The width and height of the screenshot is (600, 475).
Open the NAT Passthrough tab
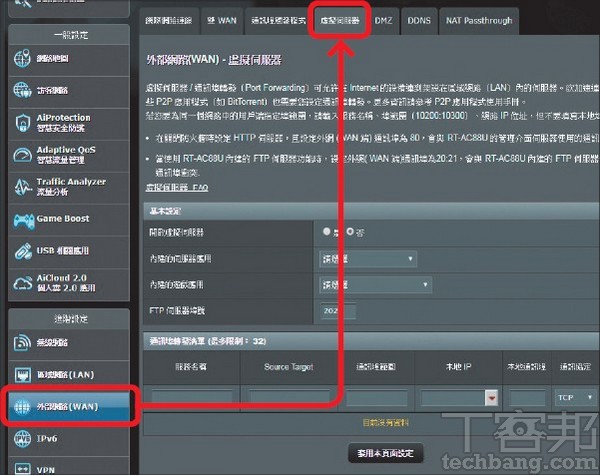[476, 20]
